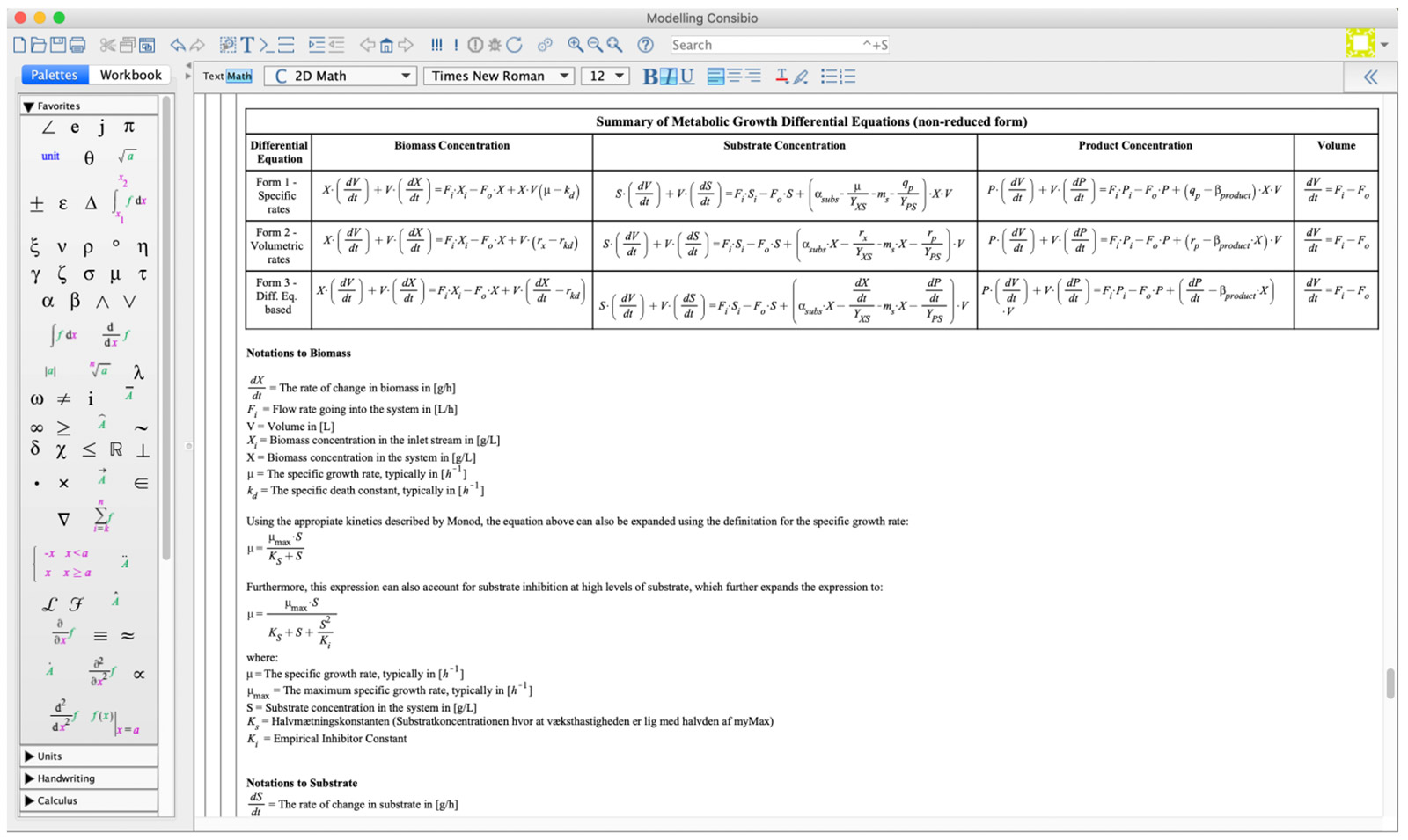Click inside the Search field

[x=774, y=45]
